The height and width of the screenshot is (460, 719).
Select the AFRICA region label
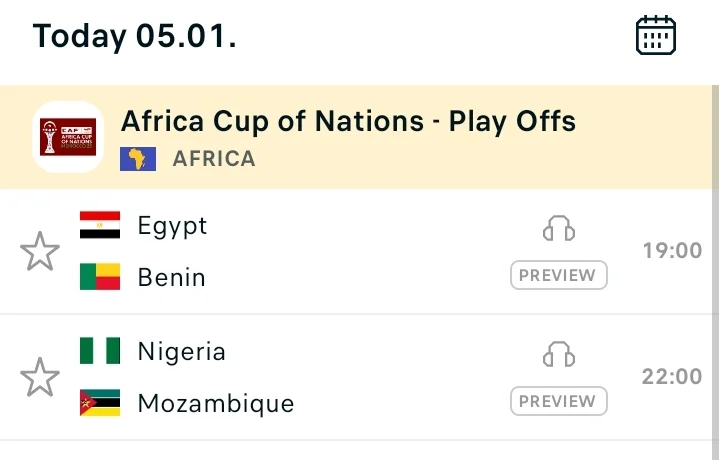coord(214,159)
